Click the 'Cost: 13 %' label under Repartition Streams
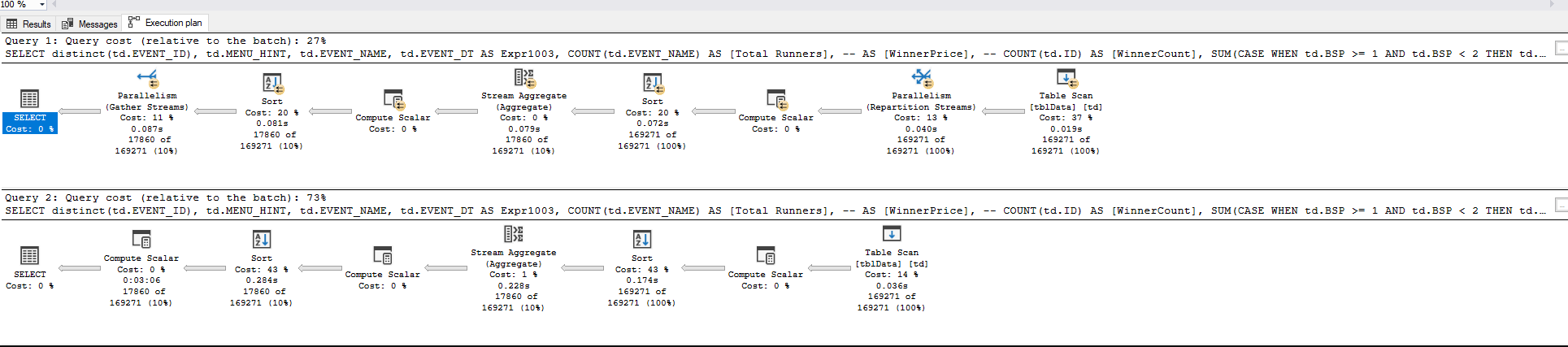The width and height of the screenshot is (1568, 347). point(921,118)
